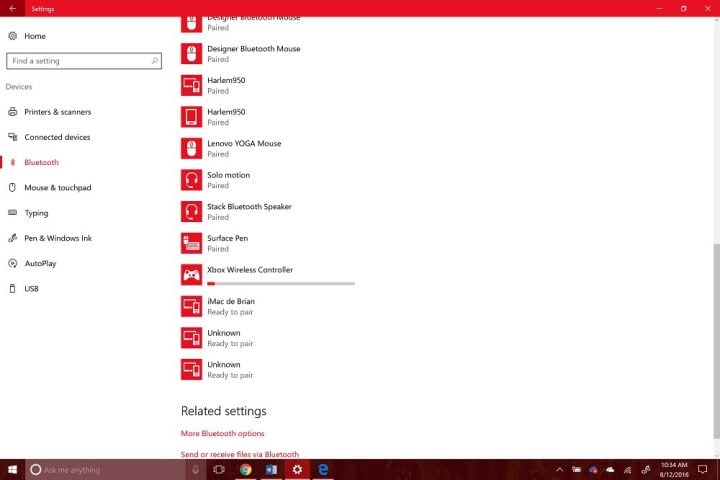Open Microsoft Edge from the taskbar

tap(323, 469)
